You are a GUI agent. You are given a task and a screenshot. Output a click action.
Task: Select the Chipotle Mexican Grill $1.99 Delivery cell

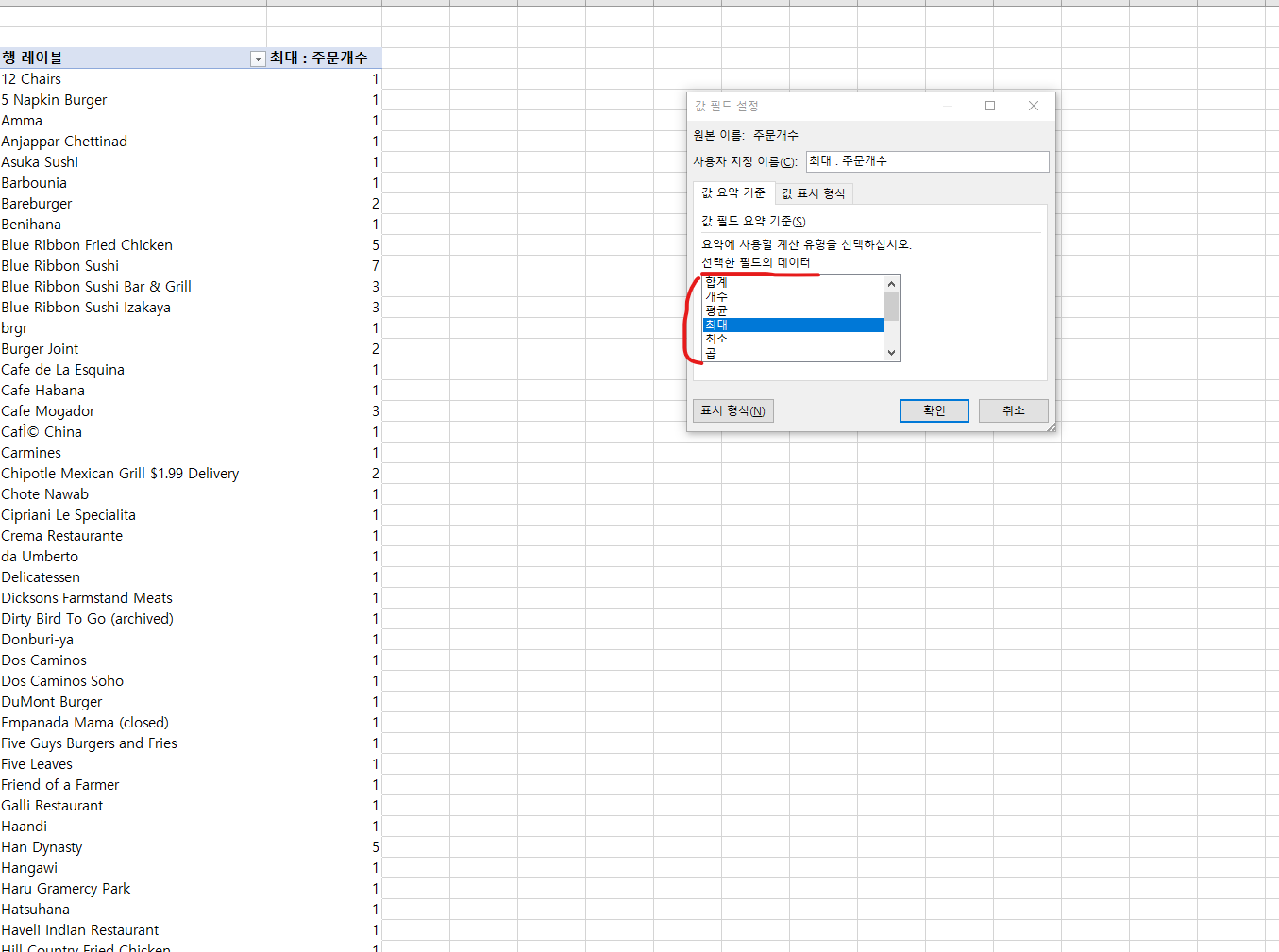[133, 474]
